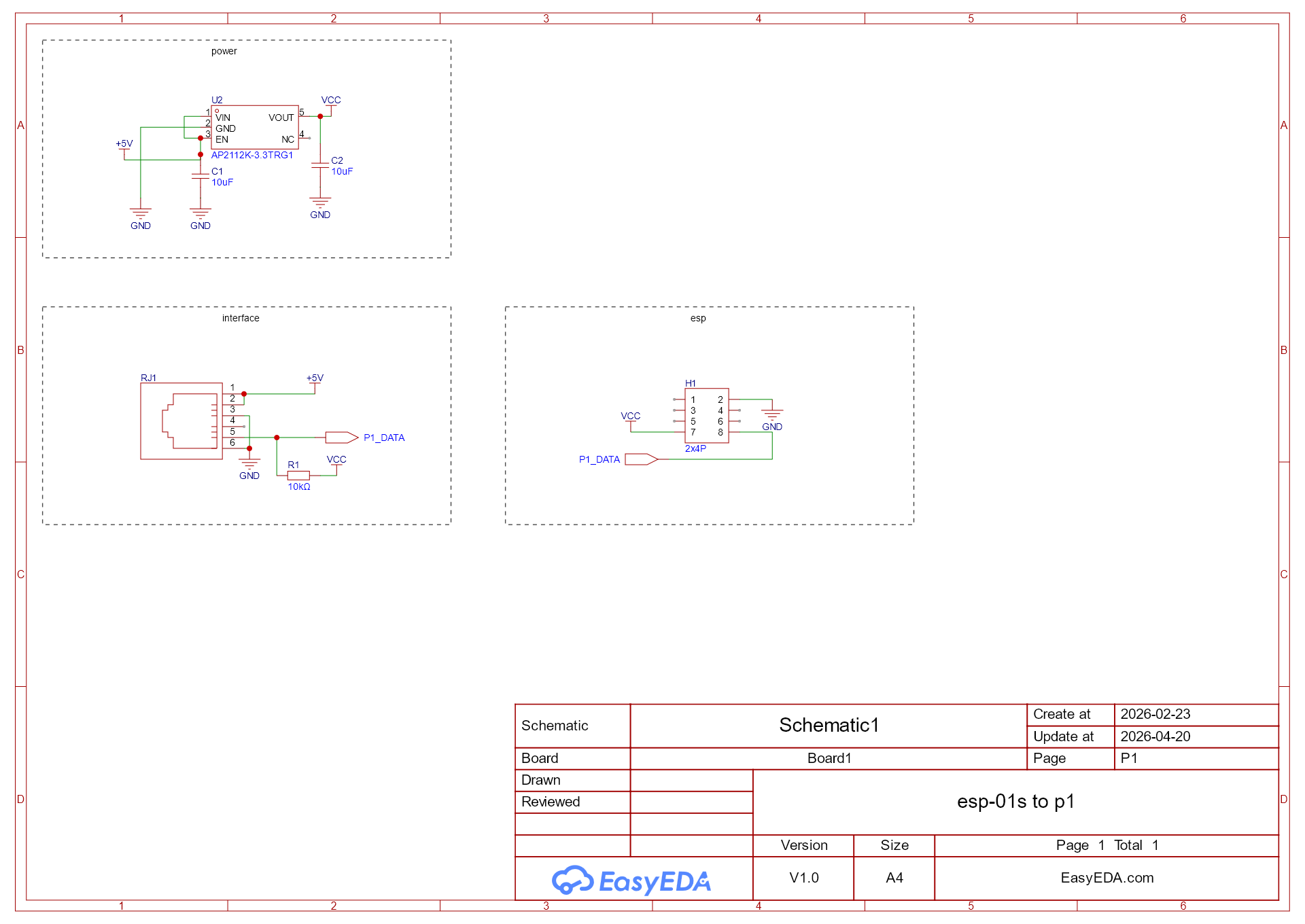Click the A4 sheet size value
1305x924 pixels.
click(x=894, y=878)
